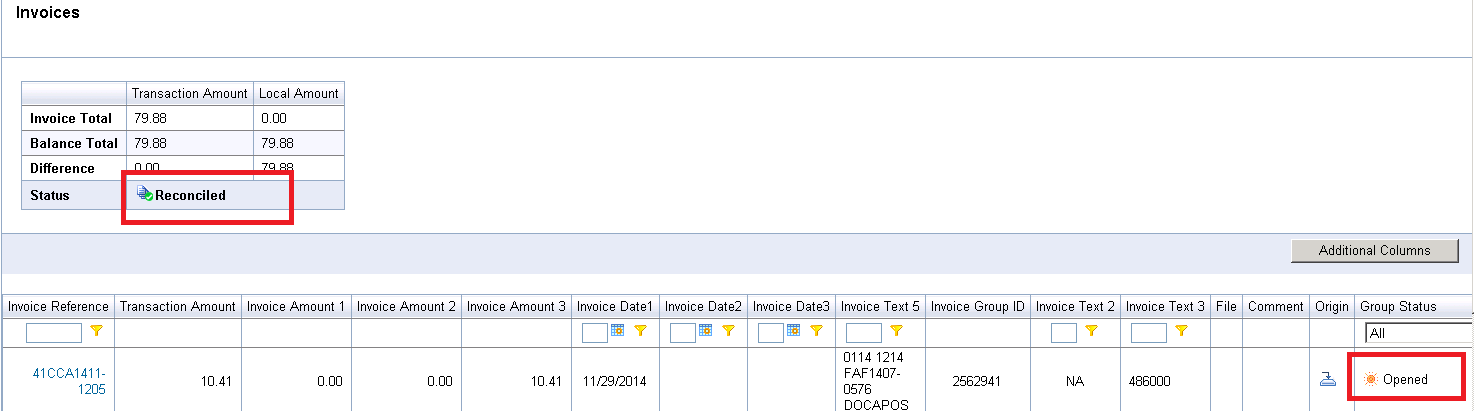Sort by Invoice Text 5 column header
Image resolution: width=1474 pixels, height=419 pixels.
coord(880,306)
